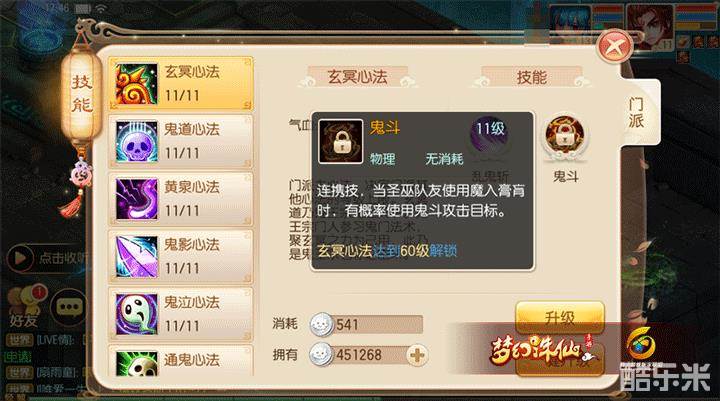Click the 消耗 541 silver cost field
720x401 pixels.
click(366, 324)
